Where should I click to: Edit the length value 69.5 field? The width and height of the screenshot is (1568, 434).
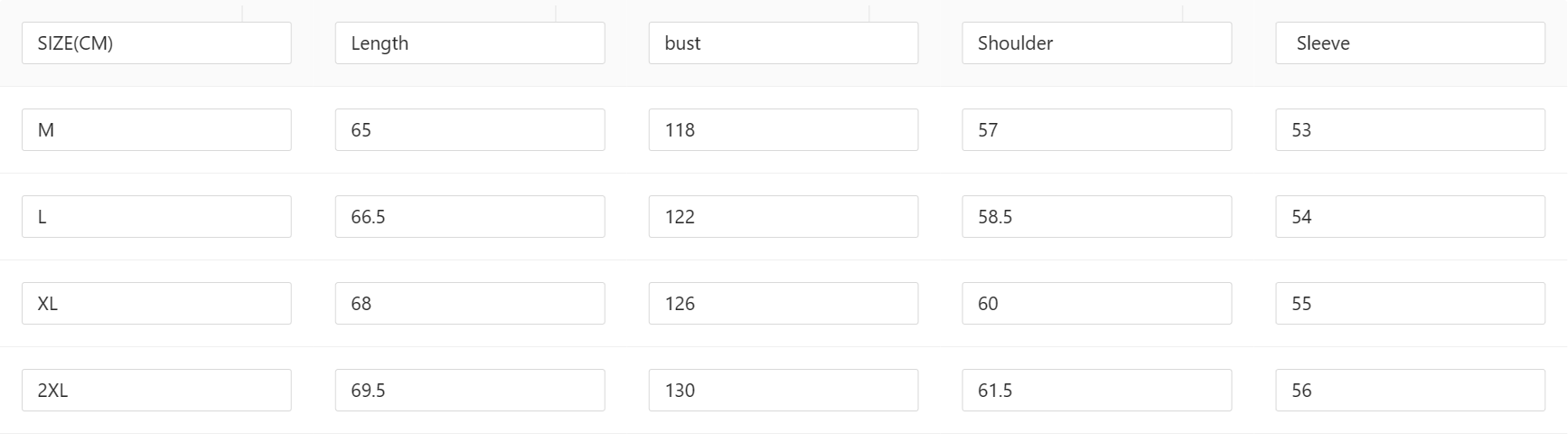(470, 391)
